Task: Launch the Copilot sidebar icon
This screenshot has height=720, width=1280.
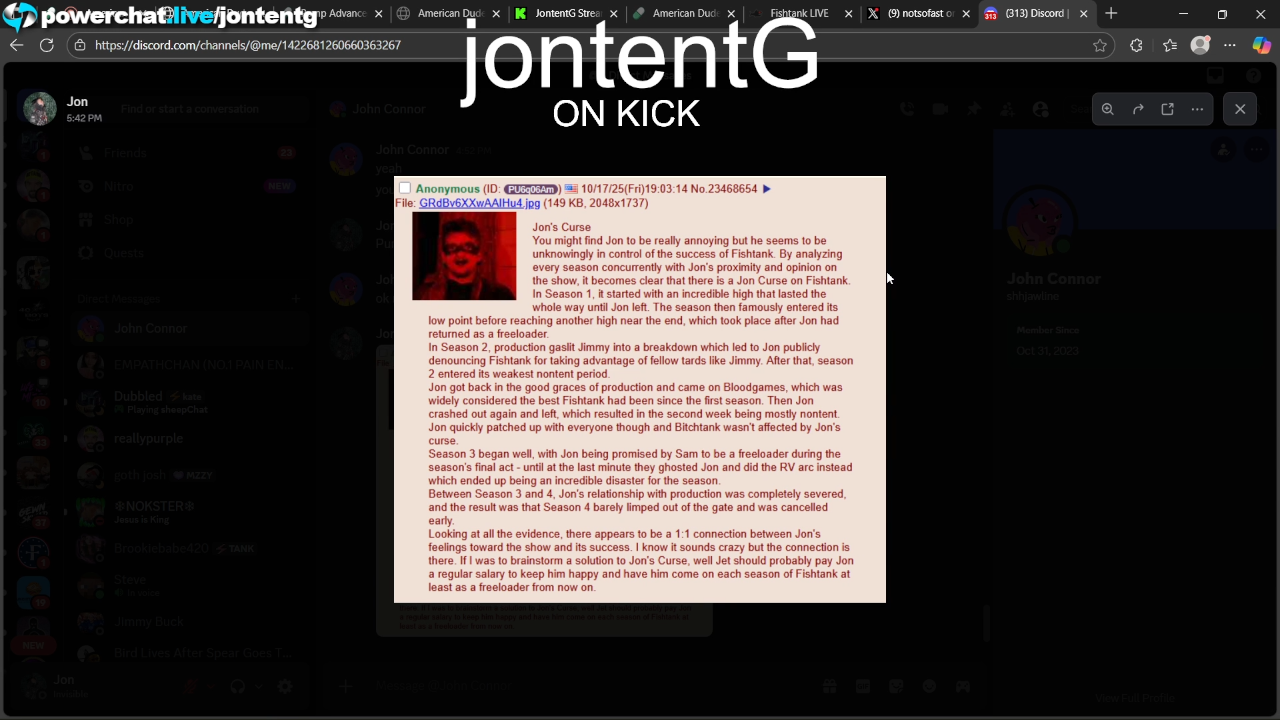Action: point(1261,45)
